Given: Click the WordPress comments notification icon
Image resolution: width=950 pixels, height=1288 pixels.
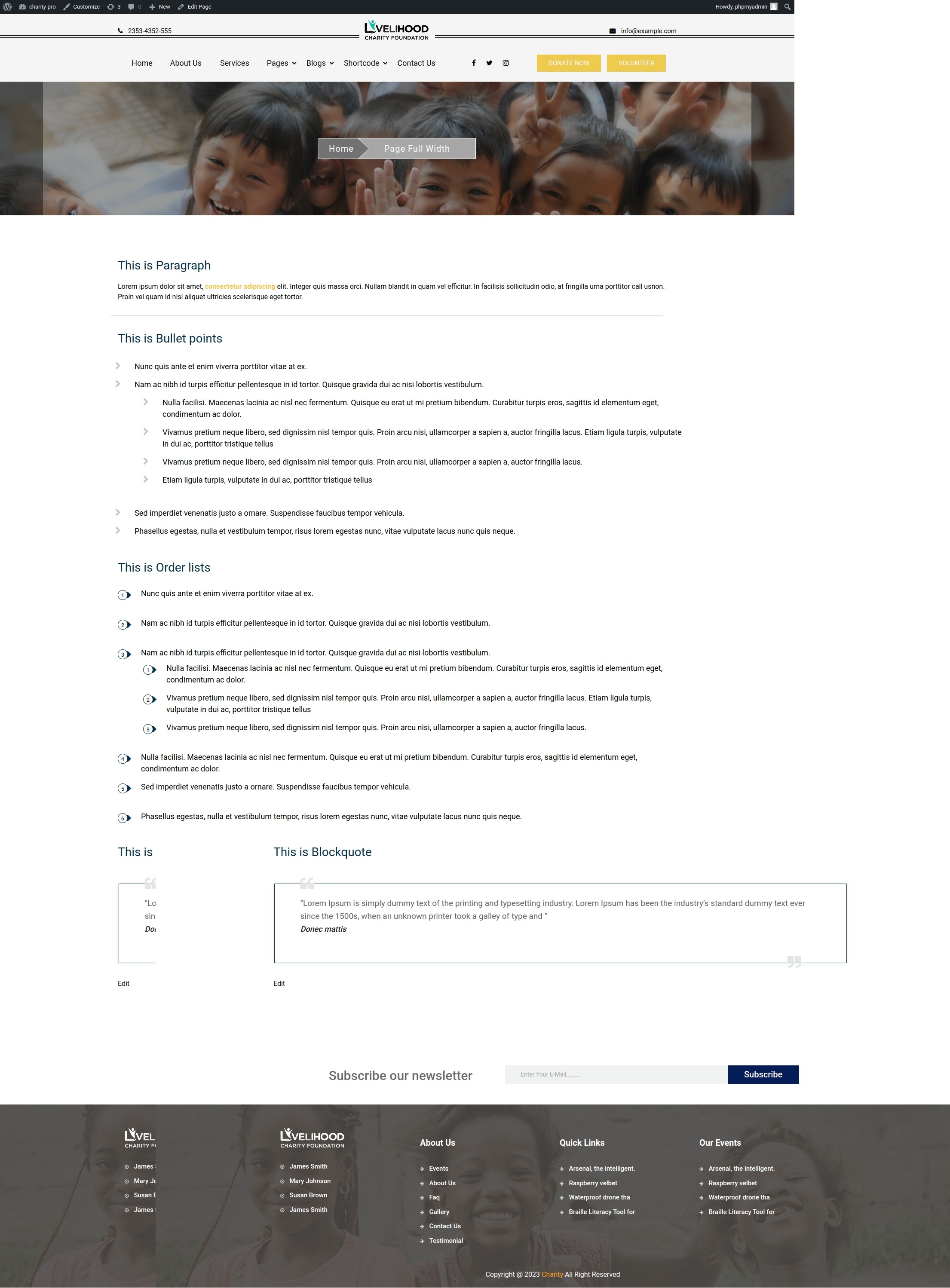Looking at the screenshot, I should point(132,7).
